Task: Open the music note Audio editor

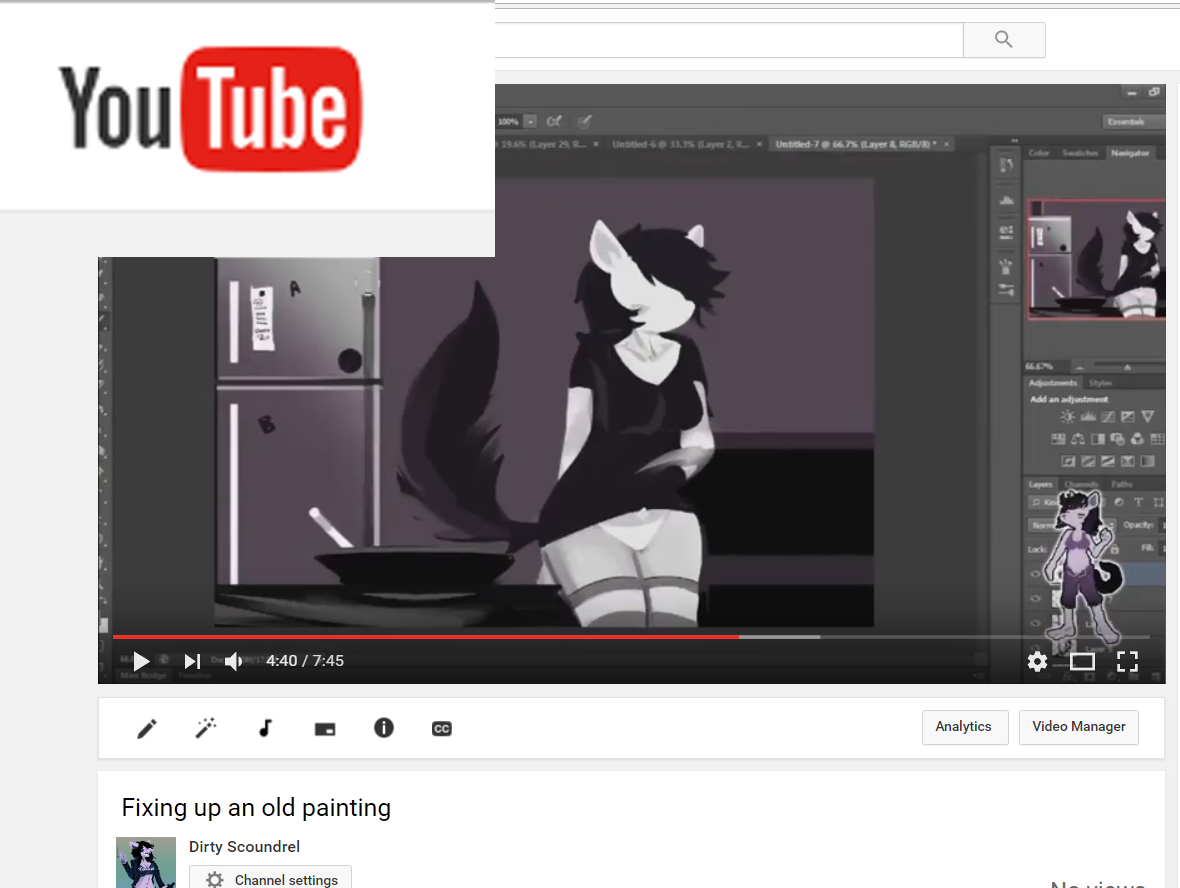Action: (265, 728)
